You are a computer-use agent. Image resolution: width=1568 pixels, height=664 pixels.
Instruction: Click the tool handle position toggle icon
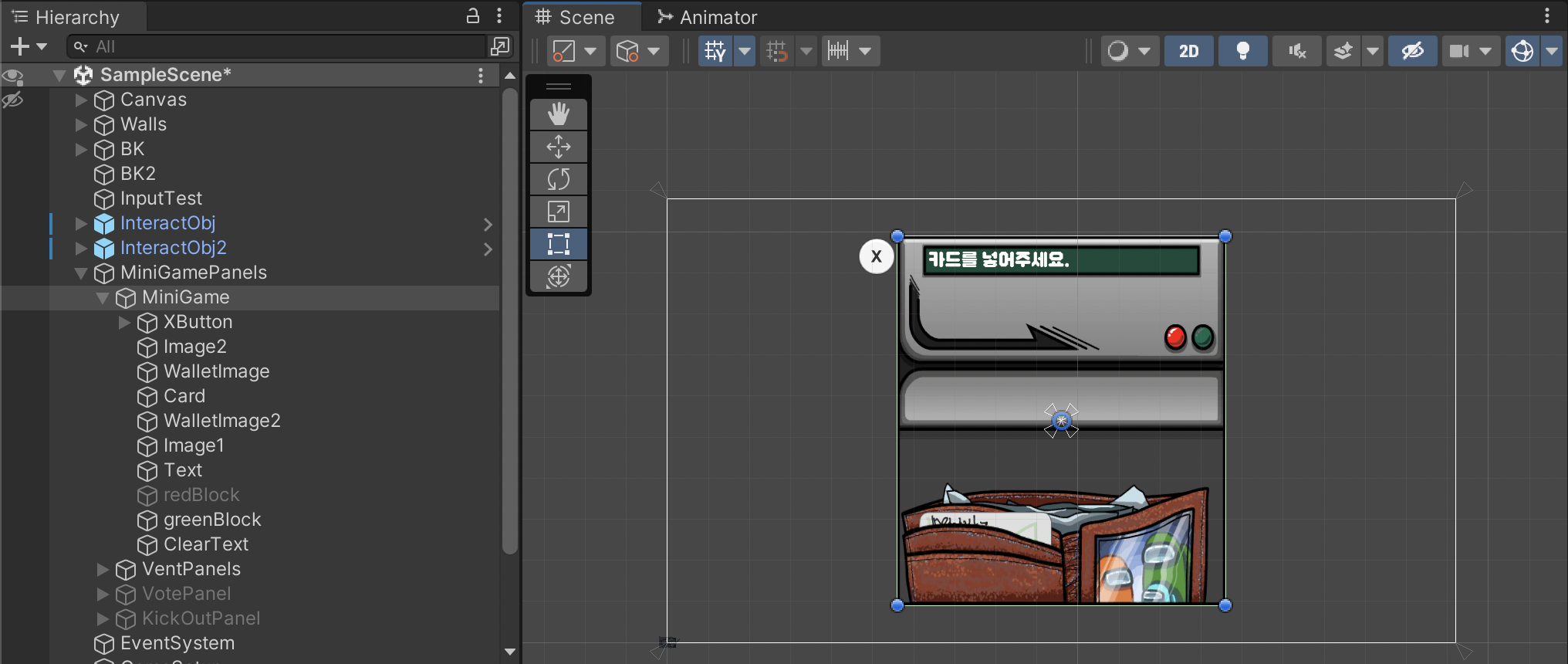[x=564, y=51]
